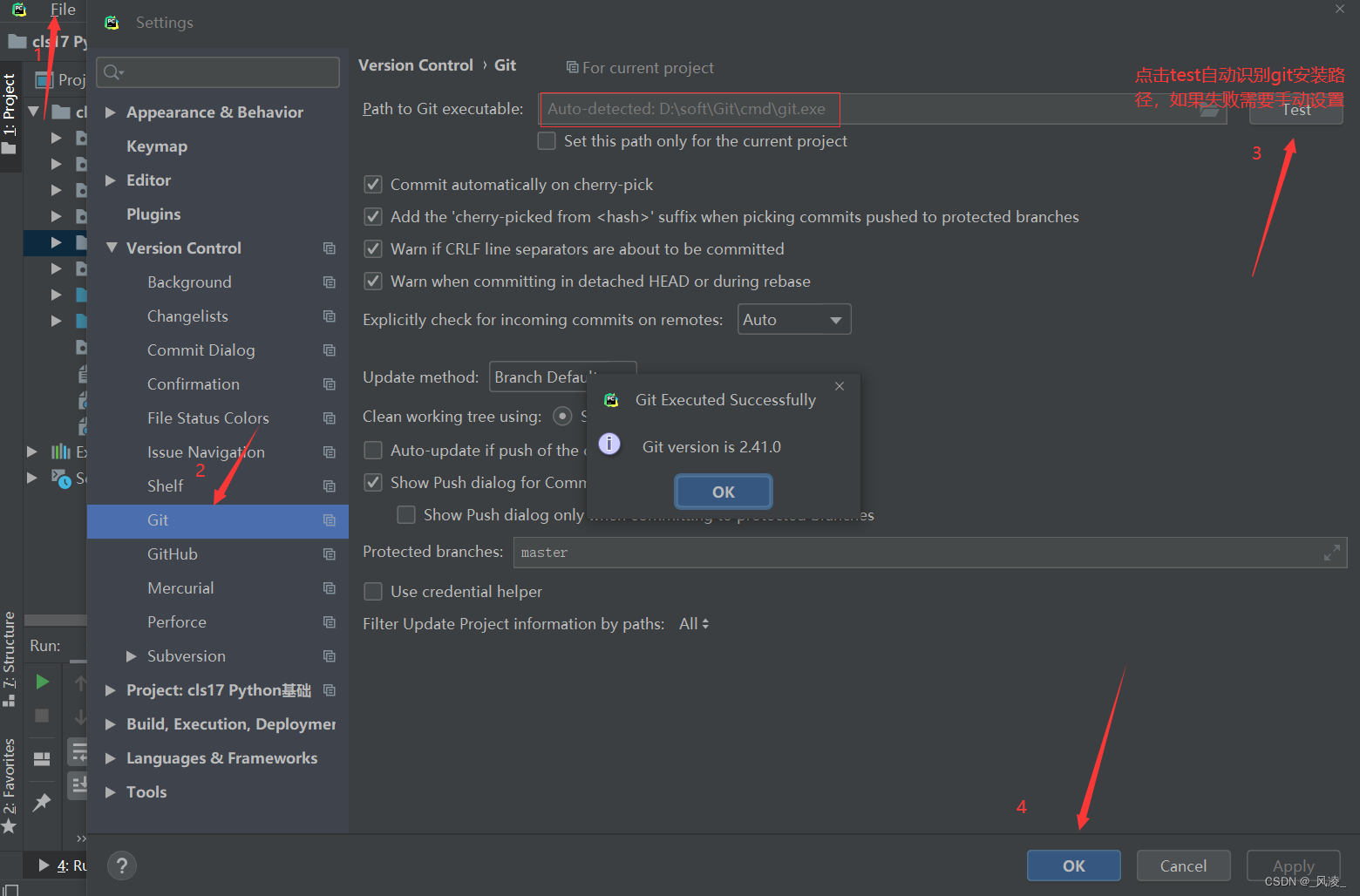Open Settings help question mark icon
The height and width of the screenshot is (896, 1360).
[122, 865]
